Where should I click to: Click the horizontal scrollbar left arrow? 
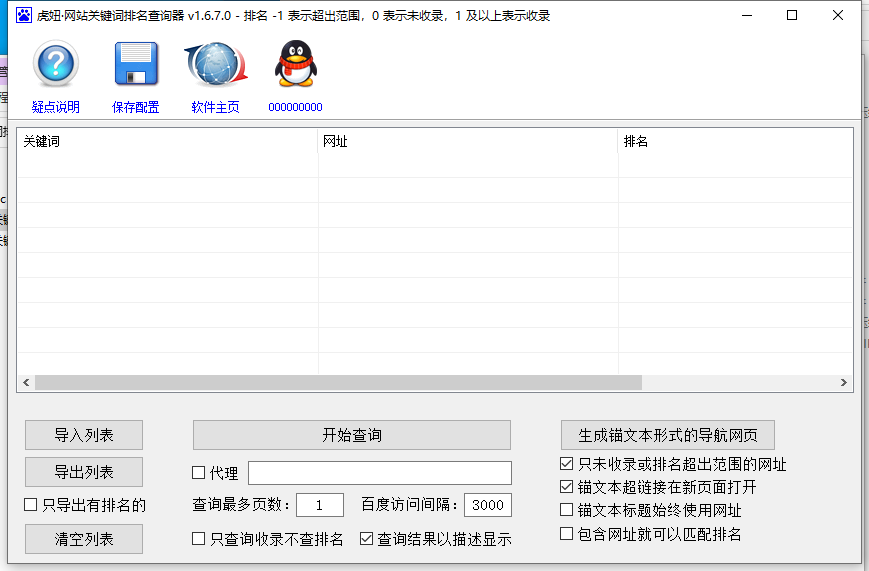pos(26,383)
